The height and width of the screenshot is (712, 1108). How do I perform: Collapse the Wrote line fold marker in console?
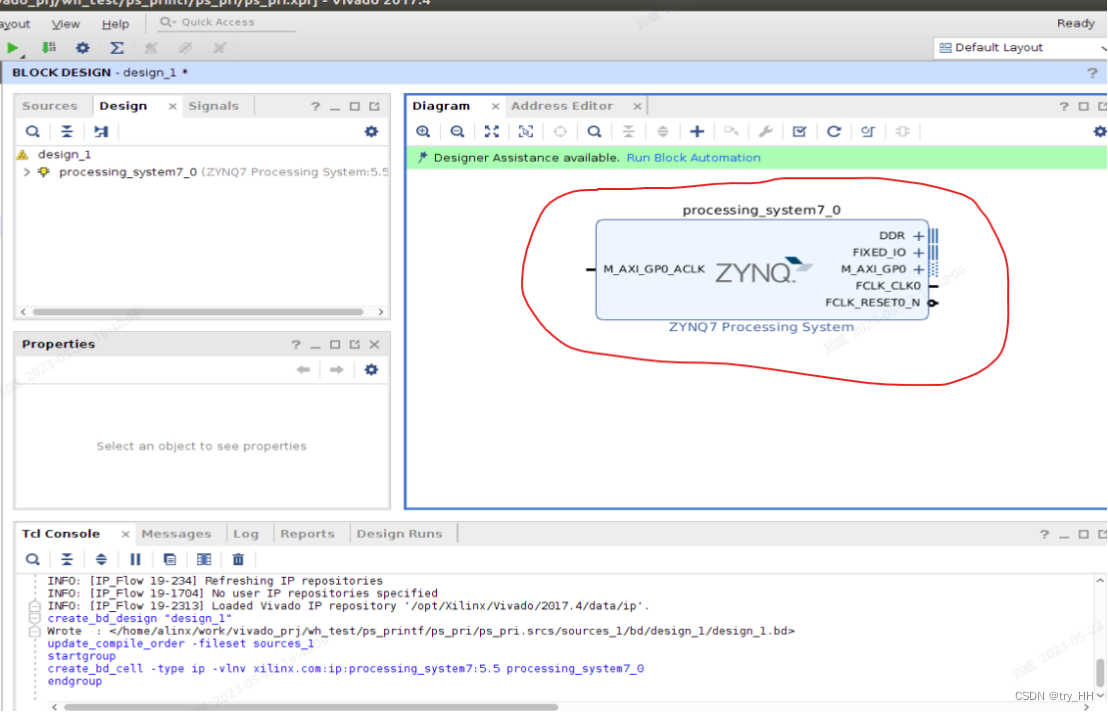point(34,631)
